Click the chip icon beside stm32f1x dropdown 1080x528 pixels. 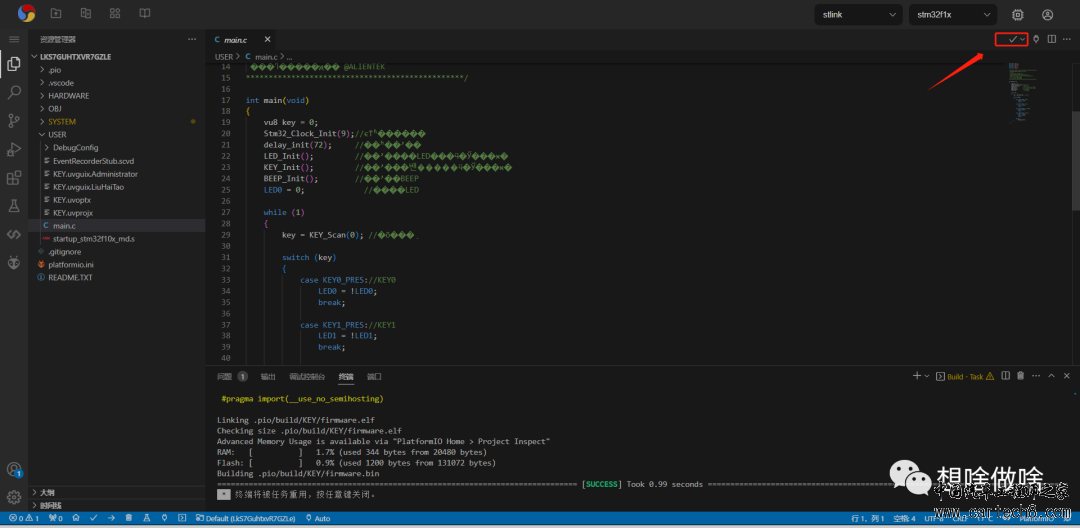[1017, 14]
